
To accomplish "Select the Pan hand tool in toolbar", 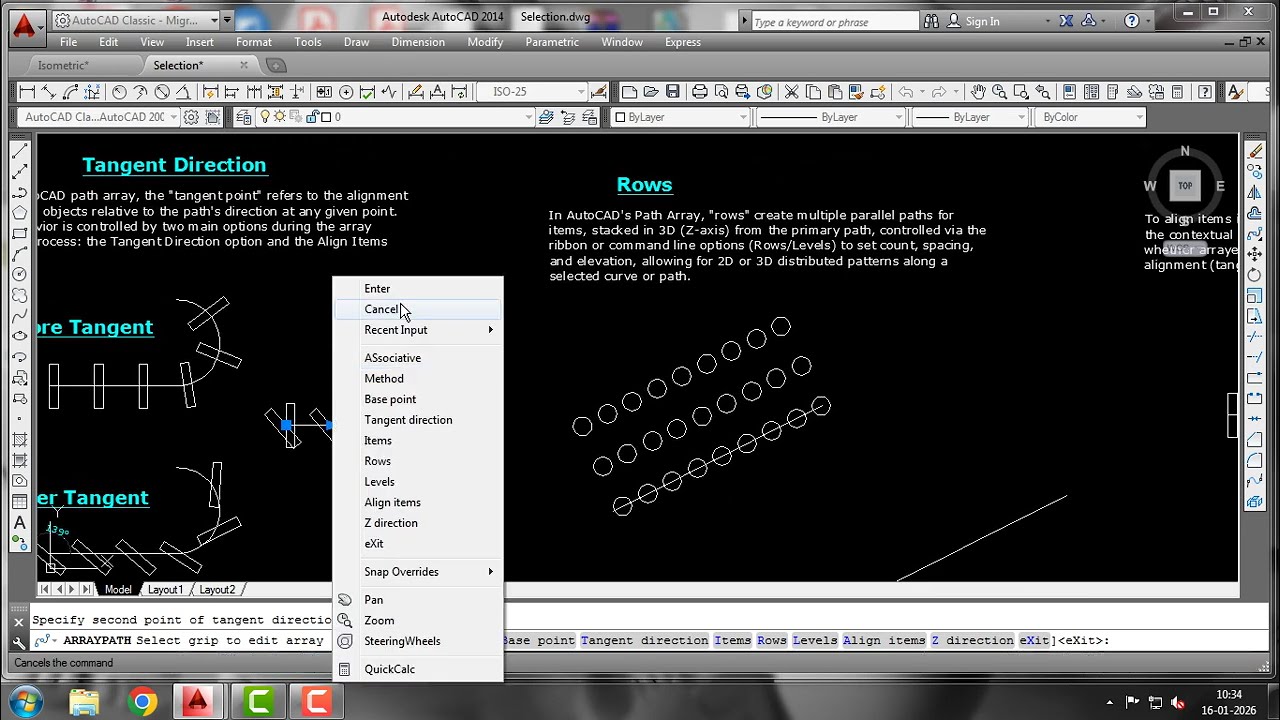I will [x=978, y=92].
